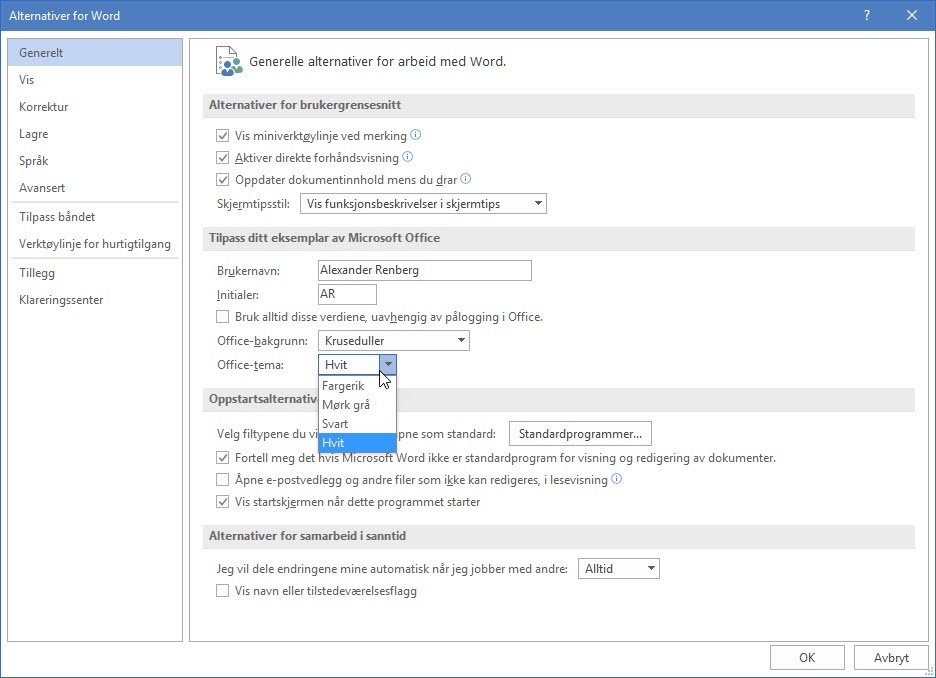Uncheck Vis miniverktøylinje ved merking
Screen dimensions: 936x678
tap(223, 136)
